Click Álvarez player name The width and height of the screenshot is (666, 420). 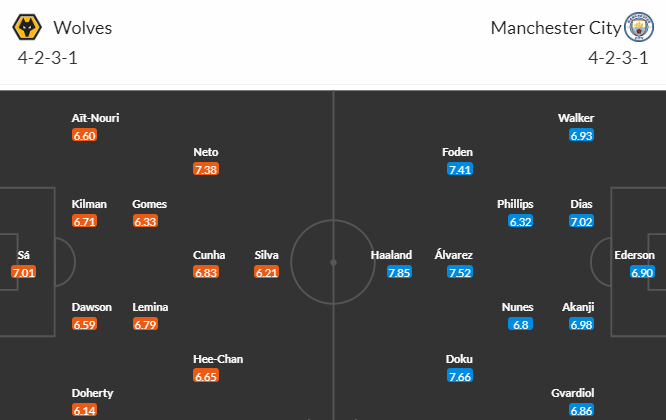(x=454, y=255)
